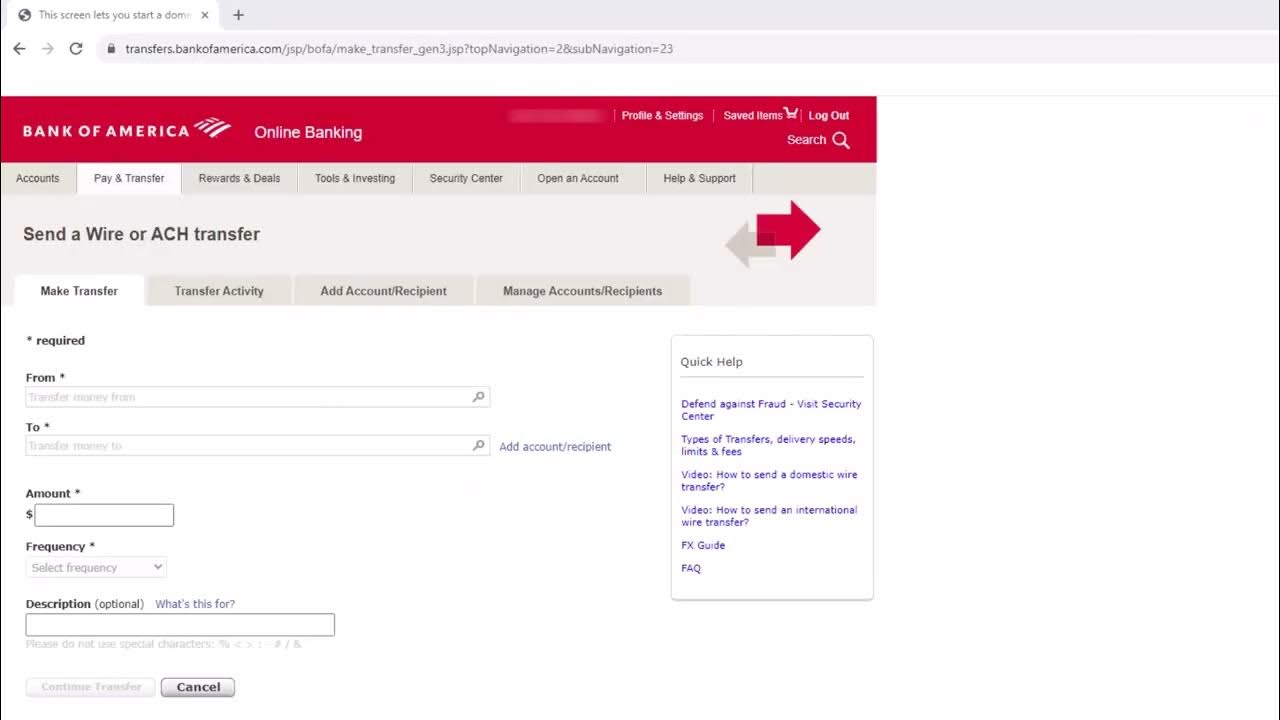The width and height of the screenshot is (1280, 720).
Task: Click the padlock site info icon
Action: [109, 48]
